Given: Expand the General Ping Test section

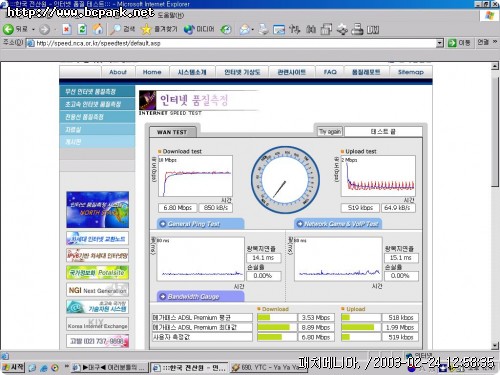Looking at the screenshot, I should (x=200, y=224).
